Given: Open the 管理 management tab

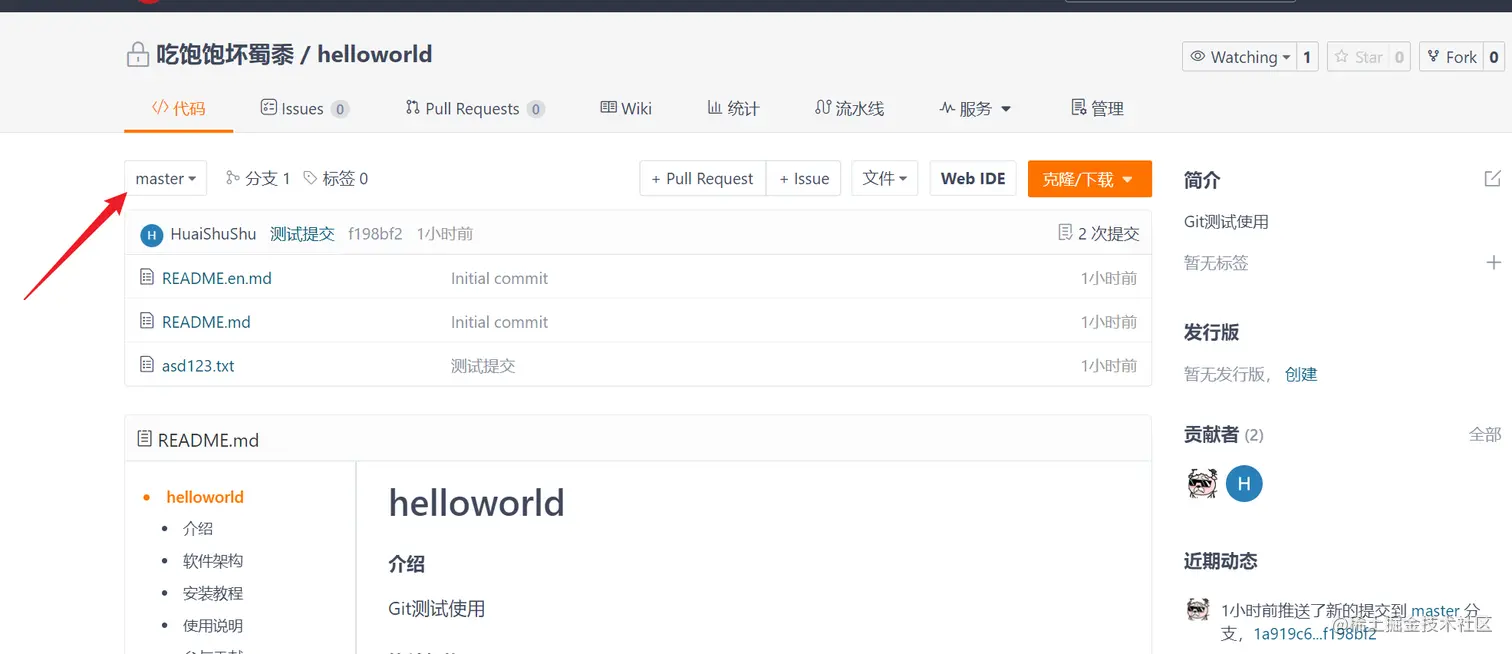Looking at the screenshot, I should [x=1097, y=108].
